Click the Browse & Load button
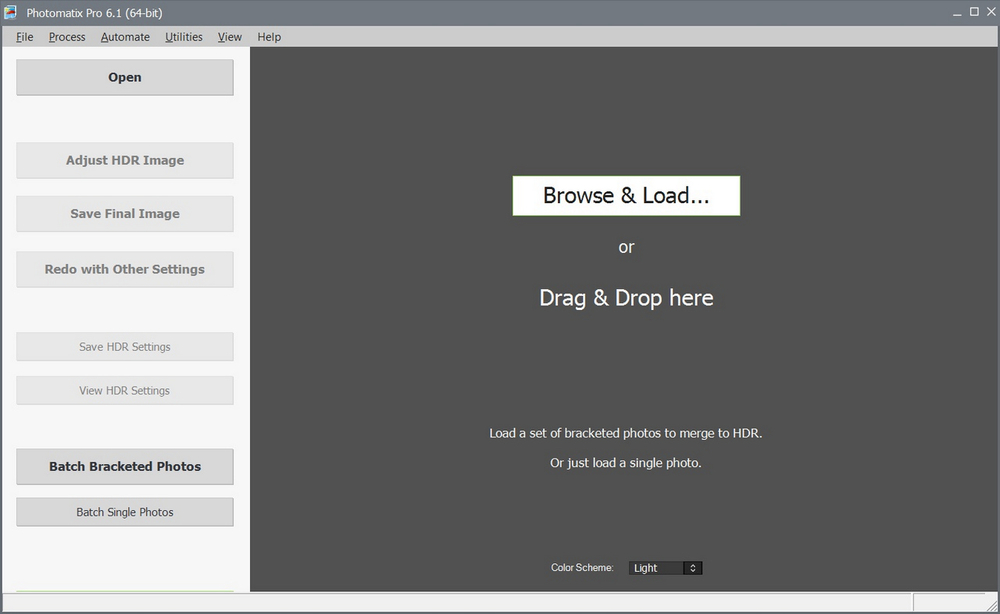The height and width of the screenshot is (614, 1000). [x=626, y=196]
